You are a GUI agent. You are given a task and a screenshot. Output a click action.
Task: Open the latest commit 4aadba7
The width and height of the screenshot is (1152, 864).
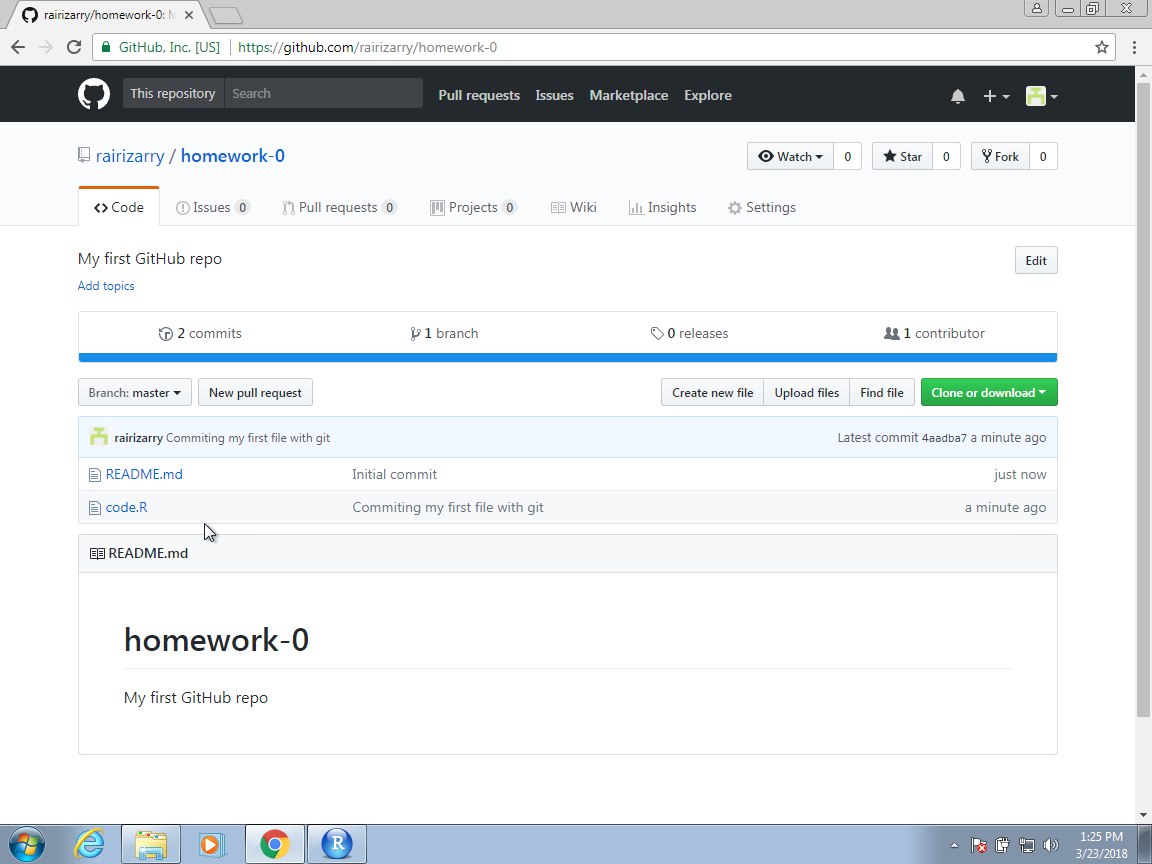[944, 438]
